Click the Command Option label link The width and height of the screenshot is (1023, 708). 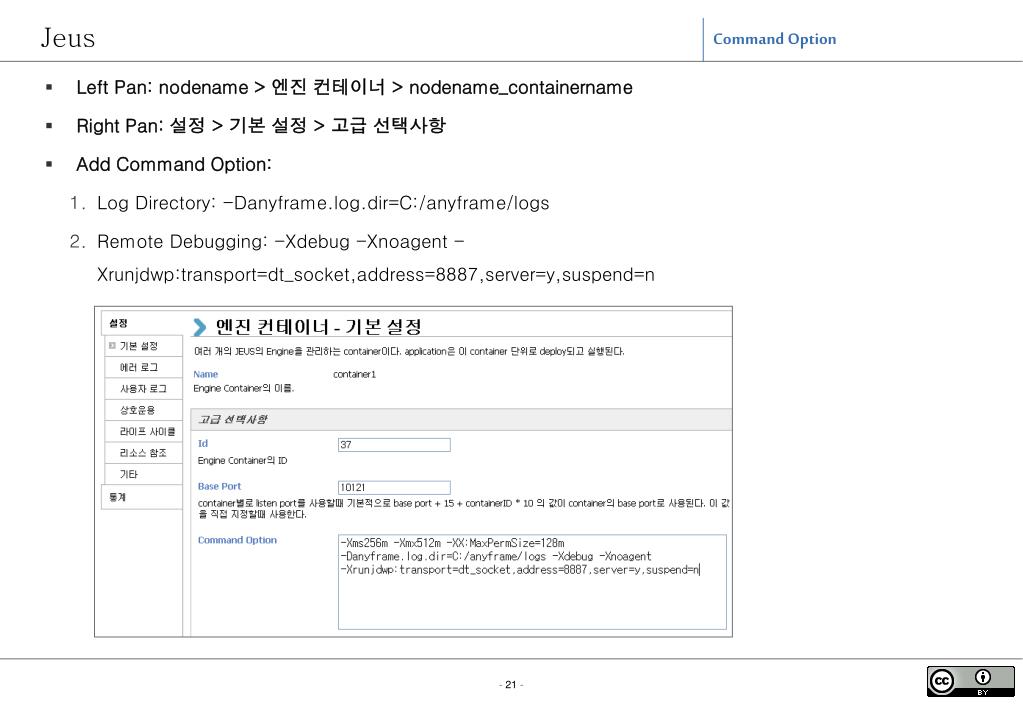(237, 540)
